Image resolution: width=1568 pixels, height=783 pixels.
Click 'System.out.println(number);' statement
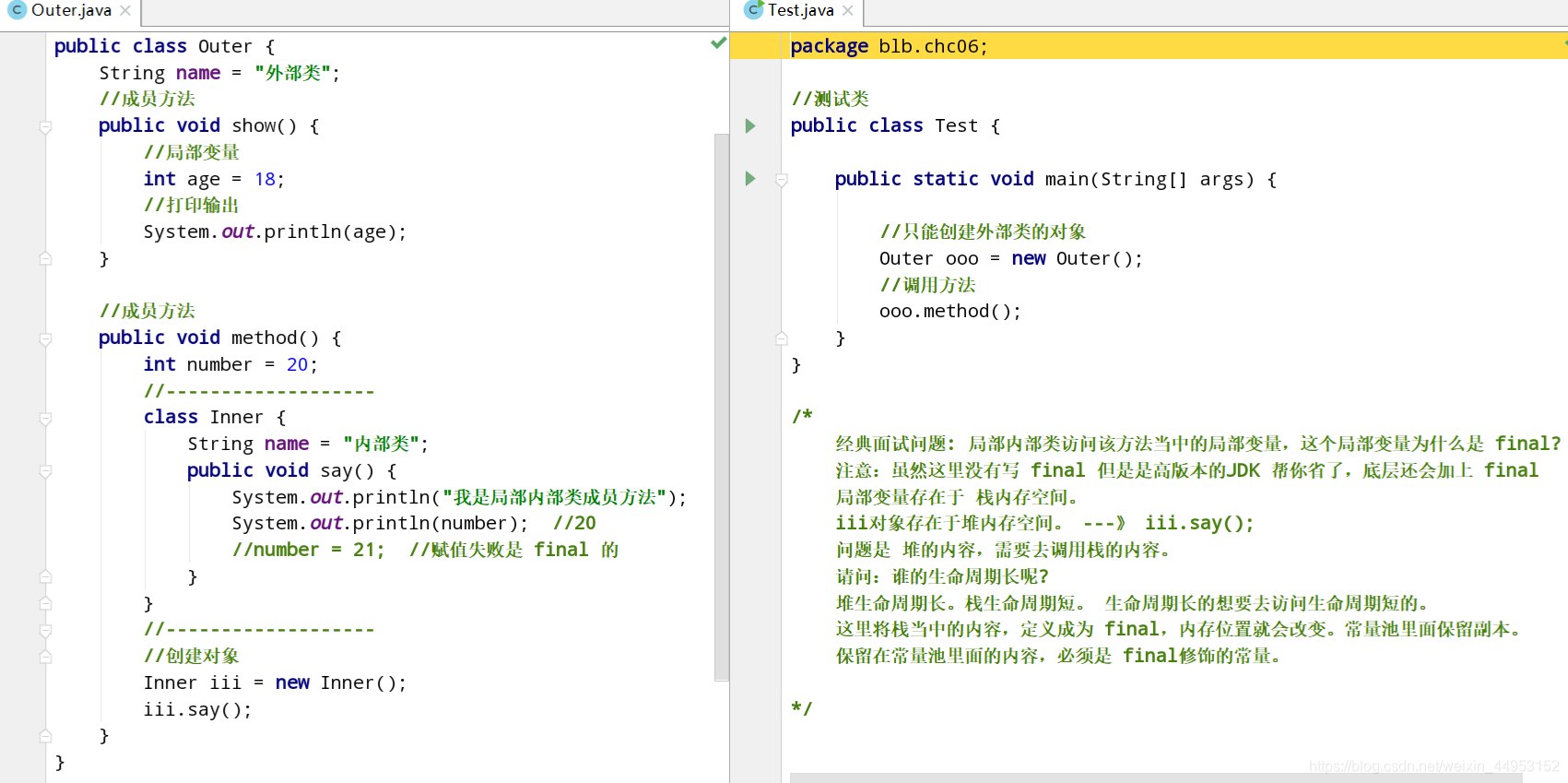380,523
